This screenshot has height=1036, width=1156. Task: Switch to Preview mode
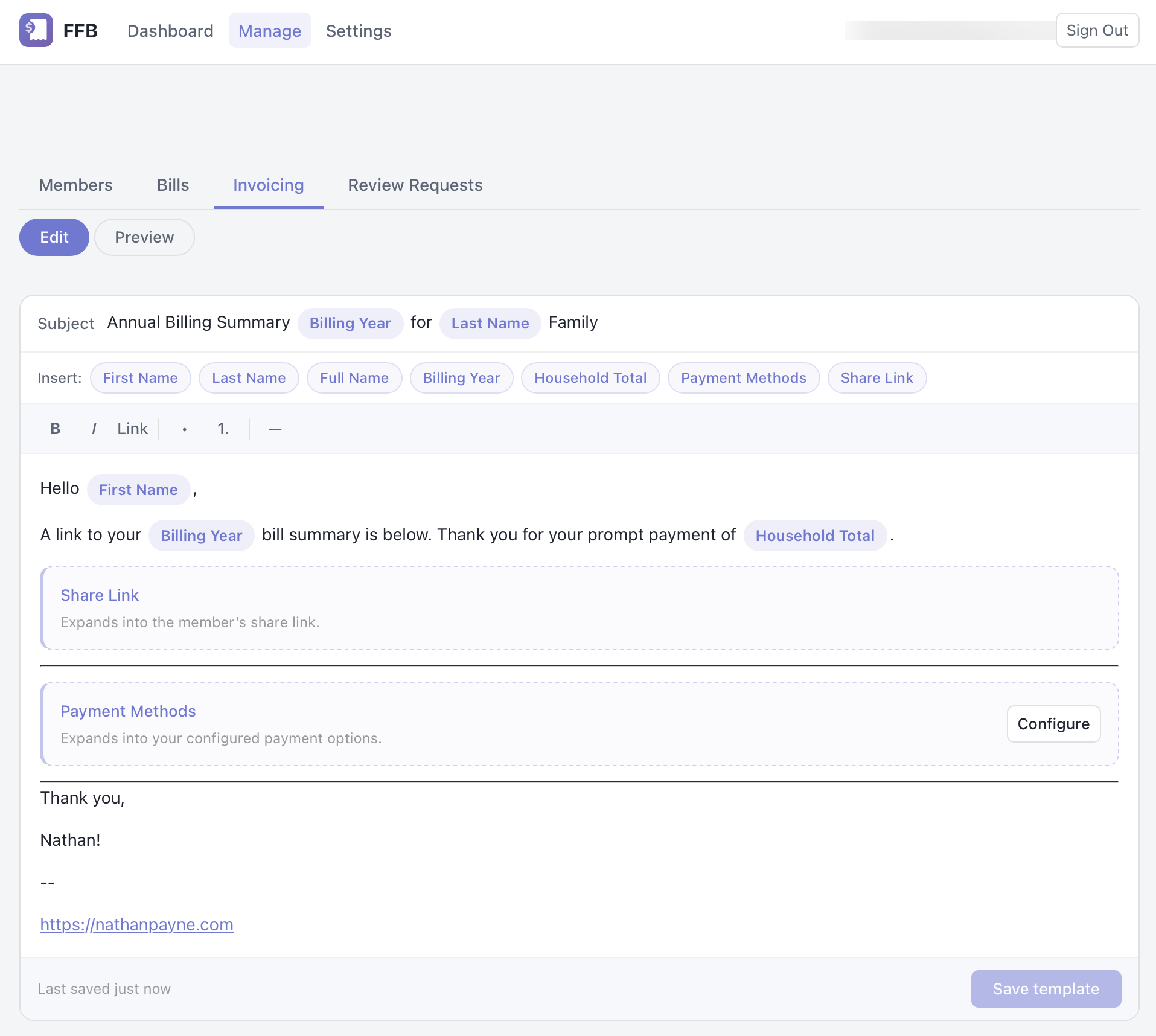[144, 237]
